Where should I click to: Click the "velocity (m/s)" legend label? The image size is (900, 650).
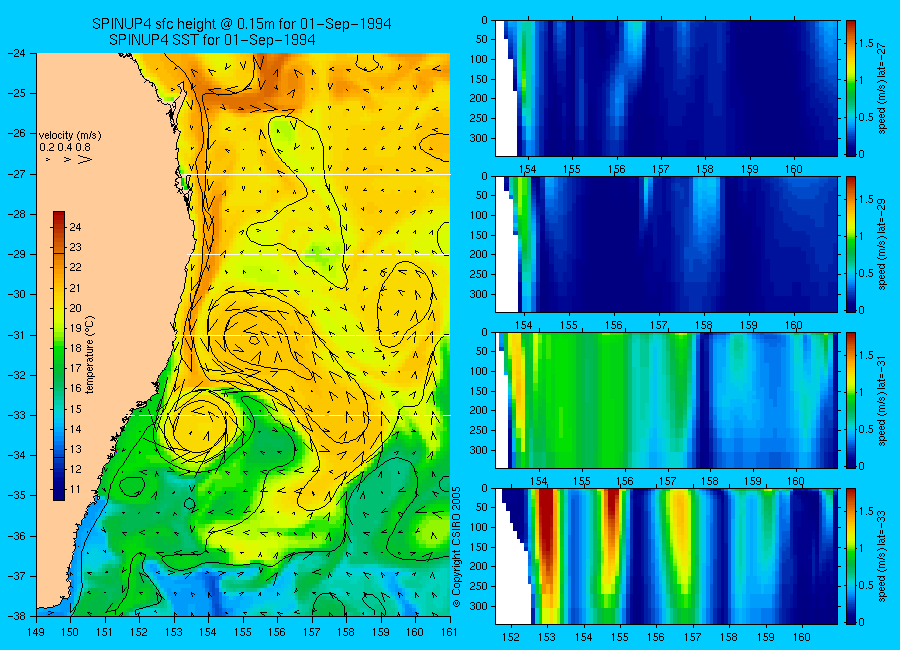point(70,136)
